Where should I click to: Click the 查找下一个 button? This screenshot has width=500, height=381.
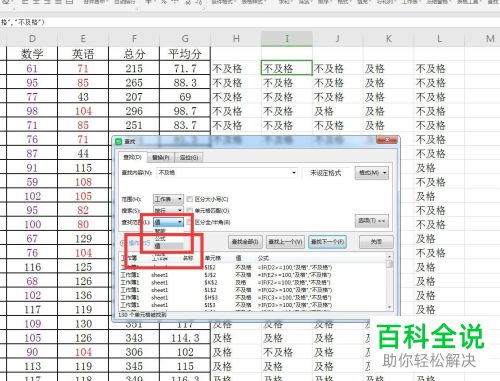[327, 242]
